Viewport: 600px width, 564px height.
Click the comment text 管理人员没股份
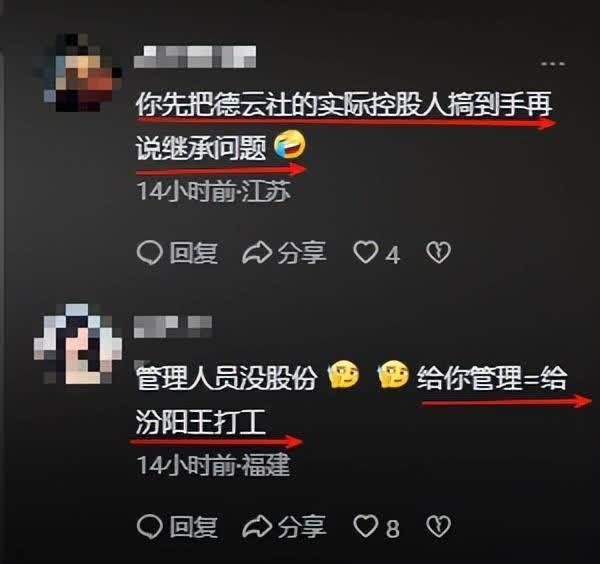(227, 378)
